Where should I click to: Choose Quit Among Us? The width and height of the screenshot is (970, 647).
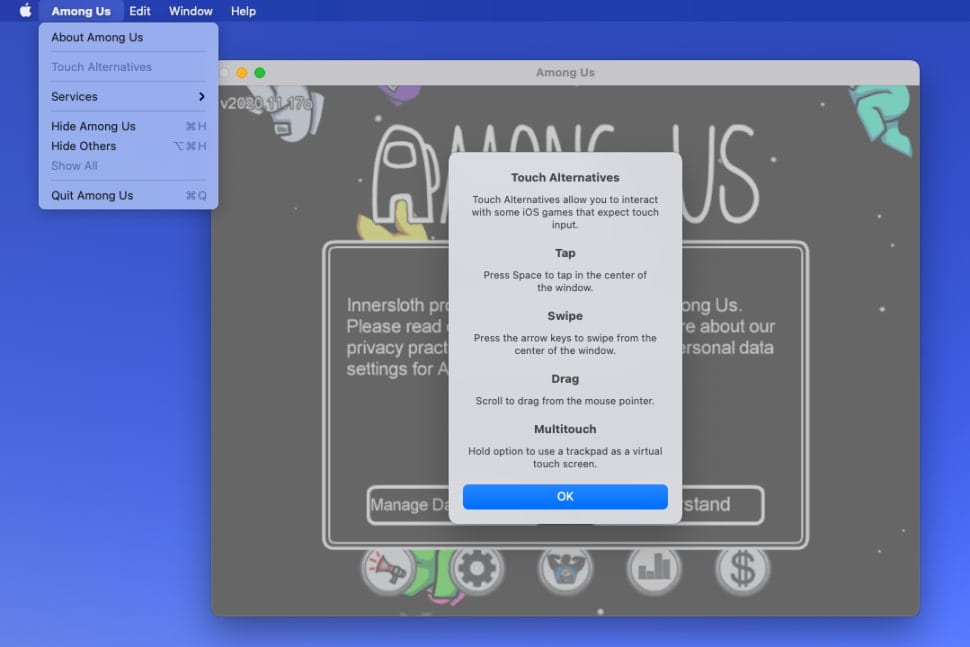point(128,195)
